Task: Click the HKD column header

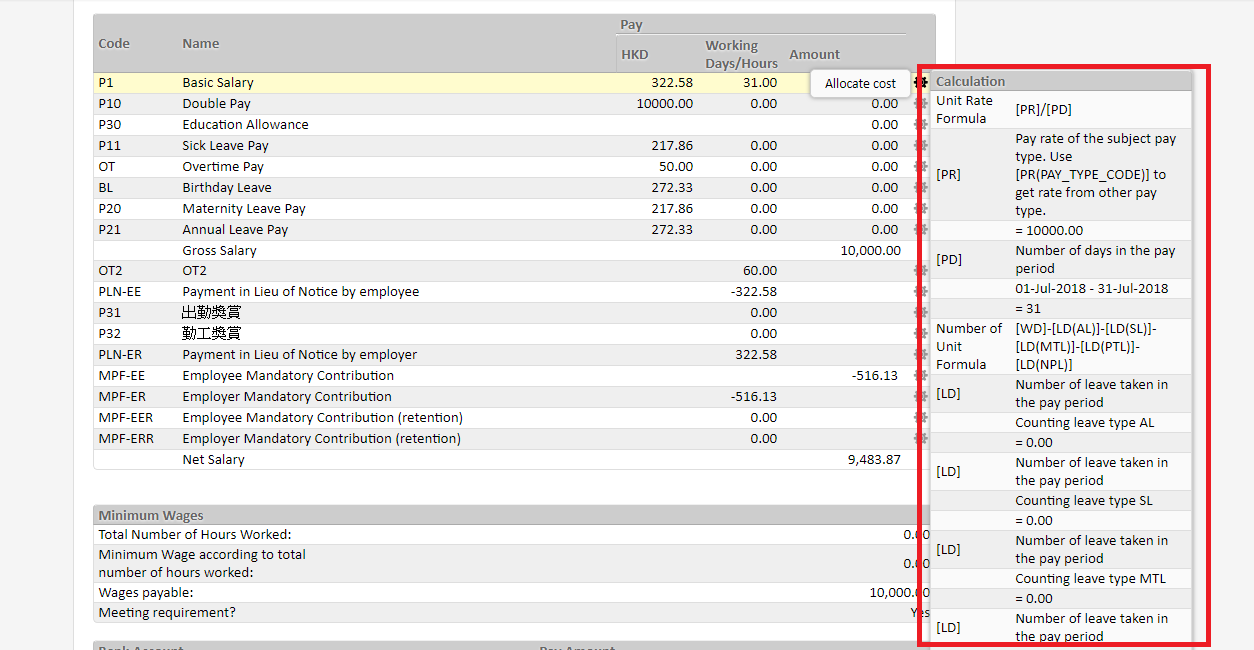Action: pos(635,55)
